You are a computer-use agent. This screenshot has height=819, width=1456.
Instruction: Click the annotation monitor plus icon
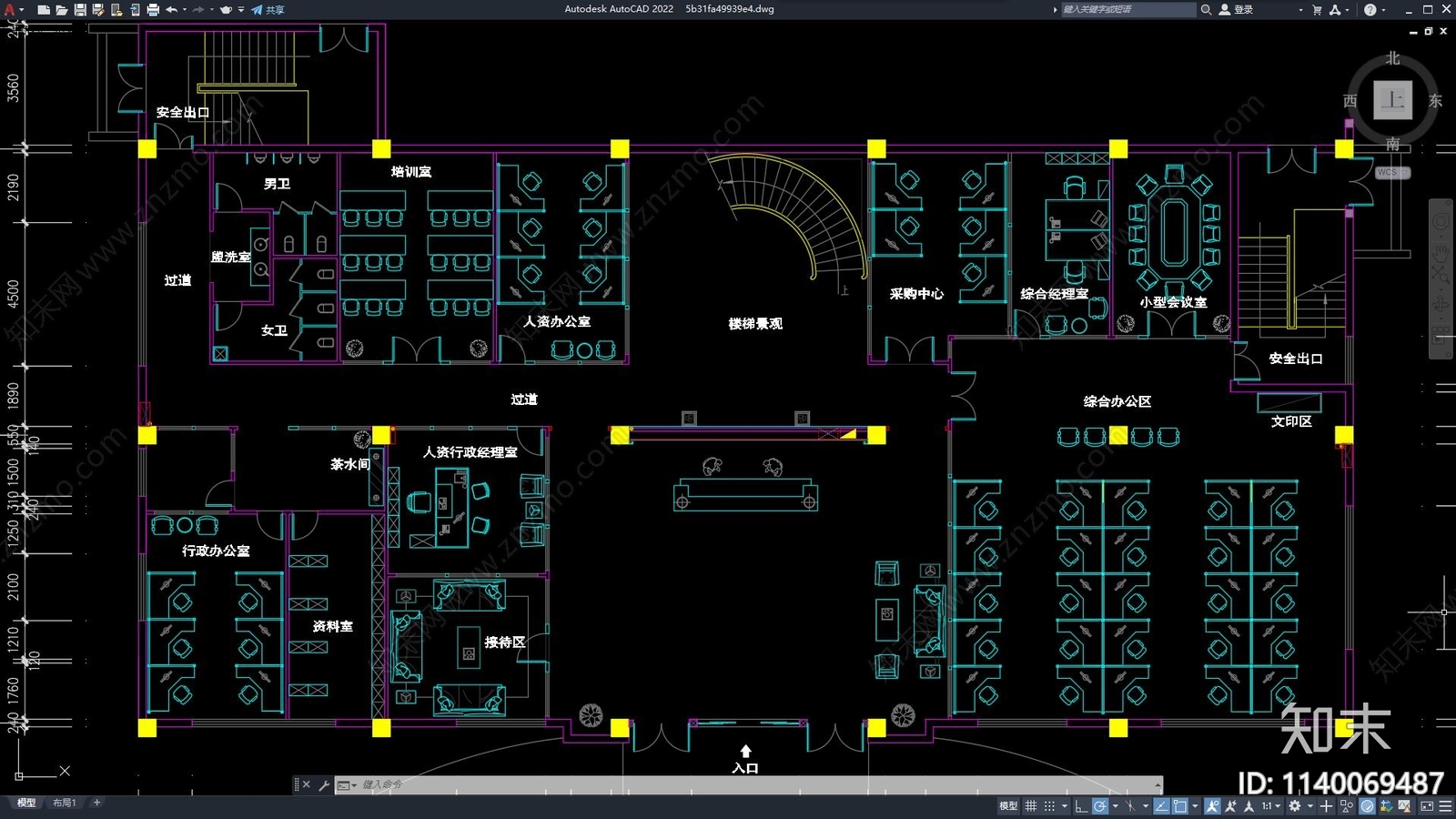tap(1326, 806)
